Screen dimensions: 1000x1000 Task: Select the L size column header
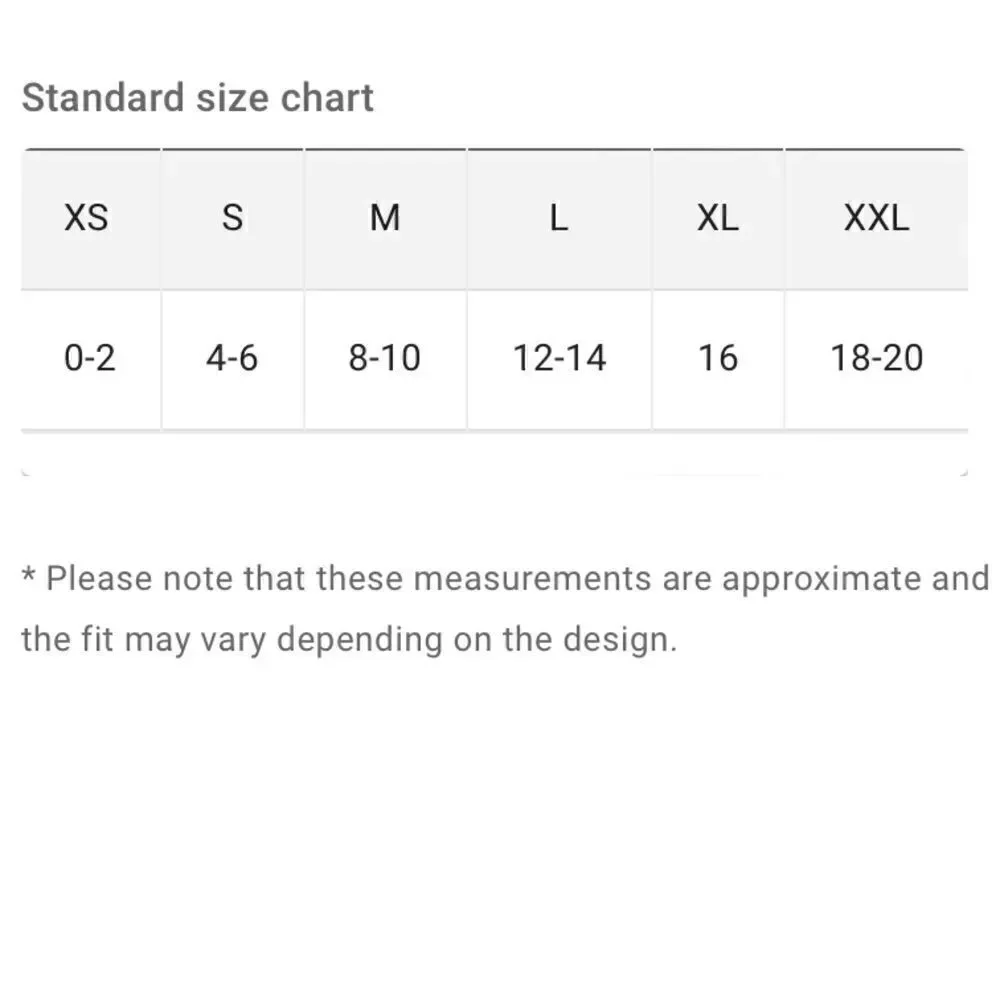tap(559, 219)
